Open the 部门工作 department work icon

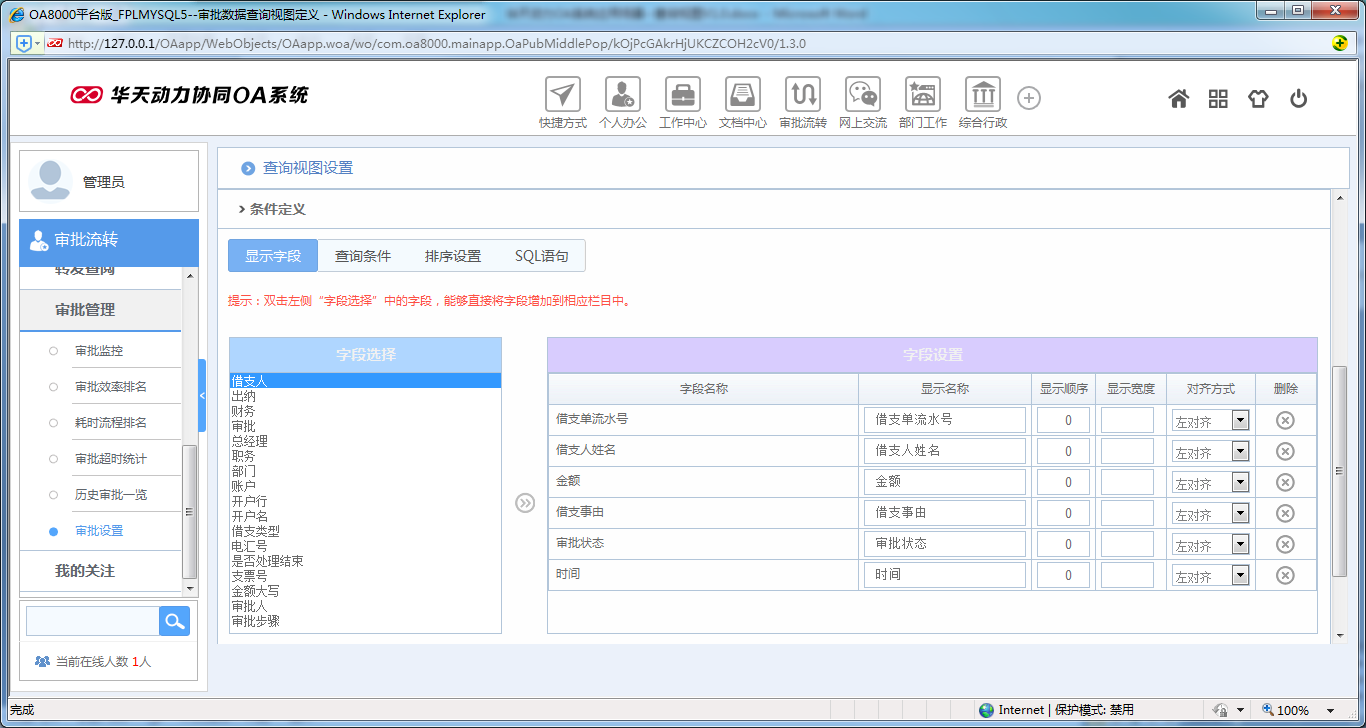click(x=922, y=97)
